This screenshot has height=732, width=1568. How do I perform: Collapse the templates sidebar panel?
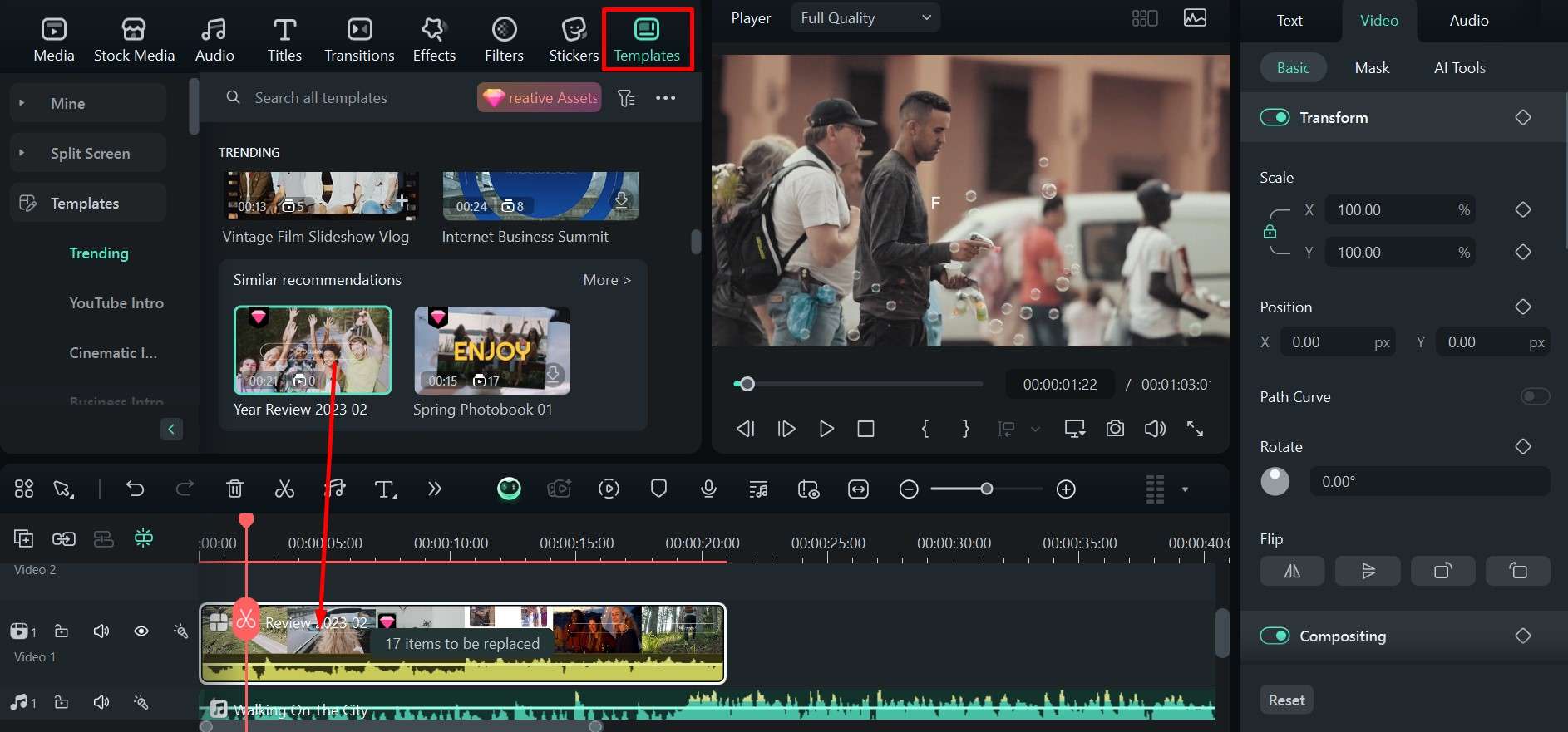(x=171, y=429)
